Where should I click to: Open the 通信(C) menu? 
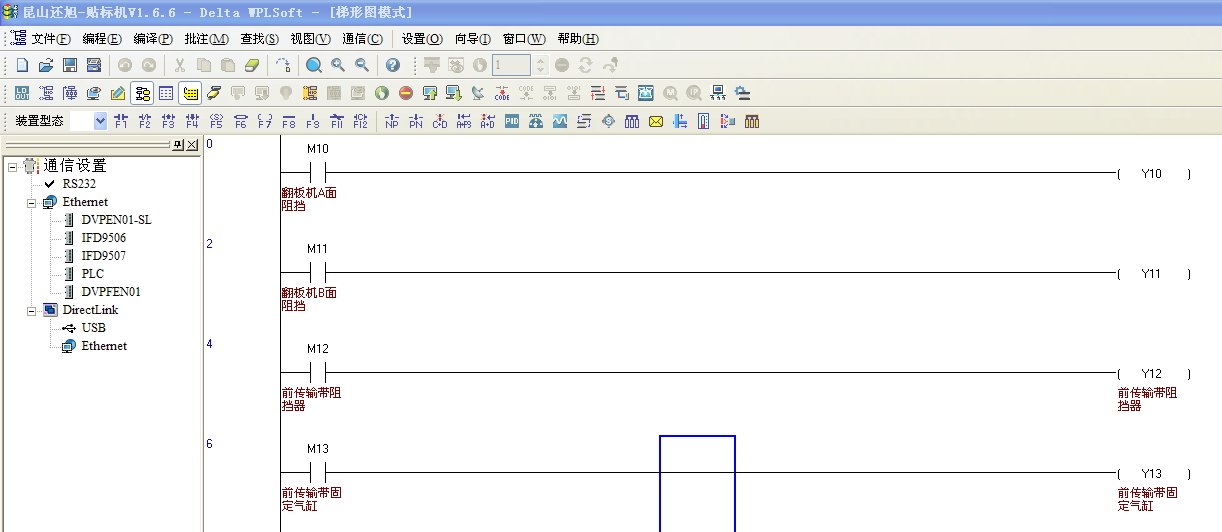coord(361,39)
